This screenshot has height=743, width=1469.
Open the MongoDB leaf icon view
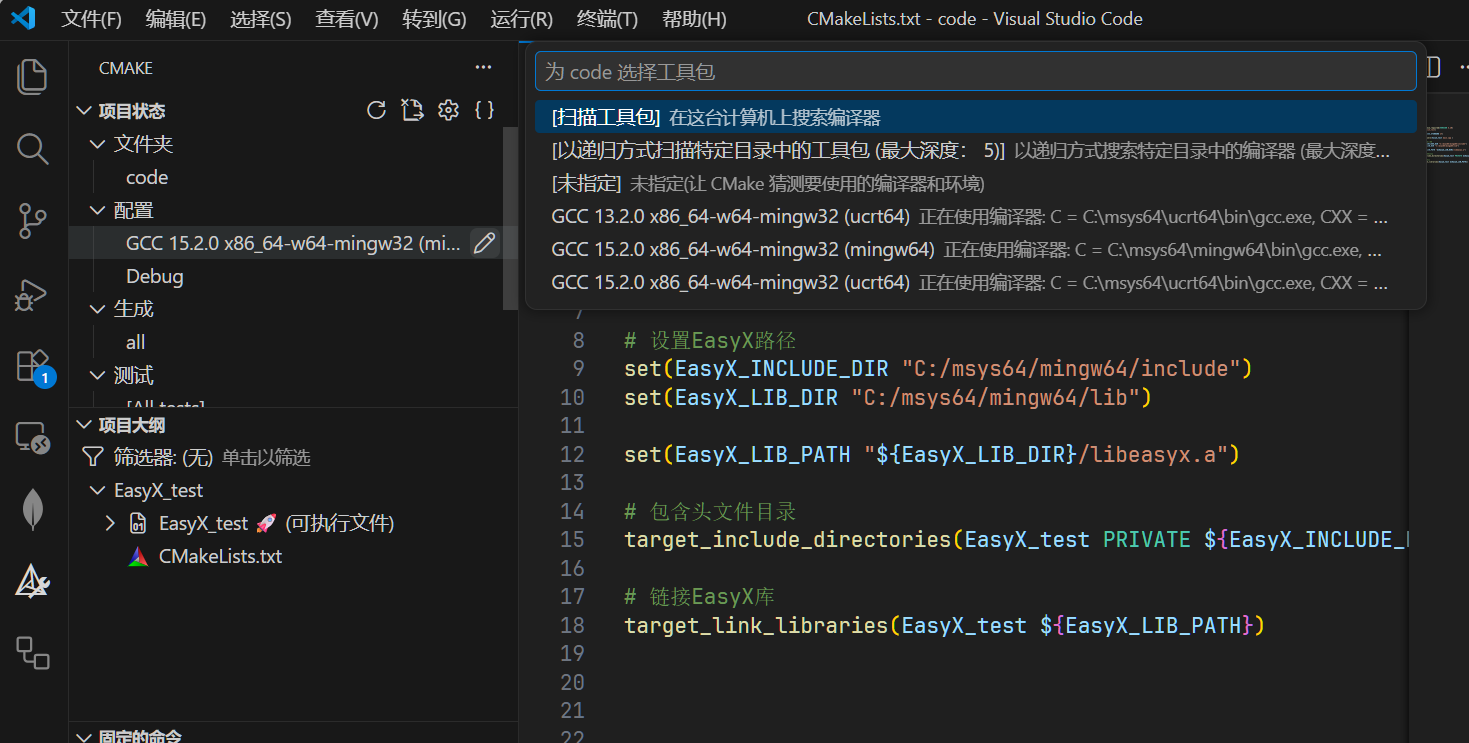[33, 510]
